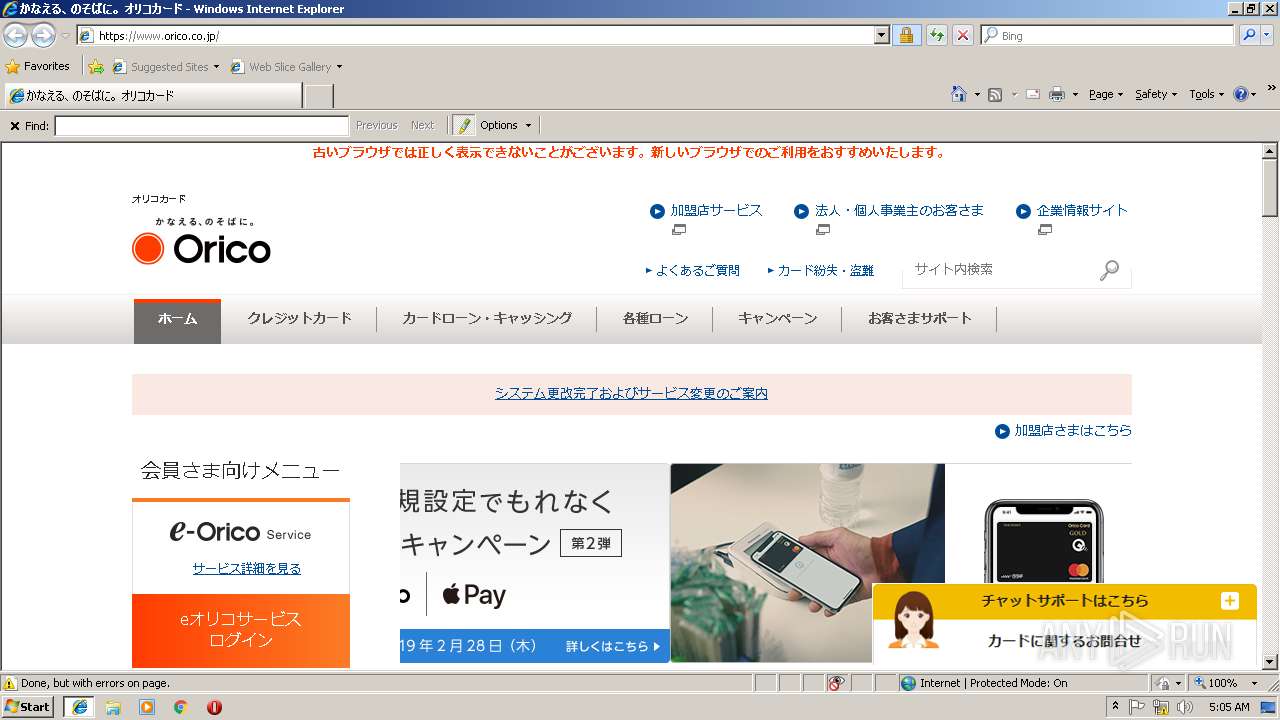Open Internet Explorer from the taskbar
The width and height of the screenshot is (1280, 720).
coord(79,707)
